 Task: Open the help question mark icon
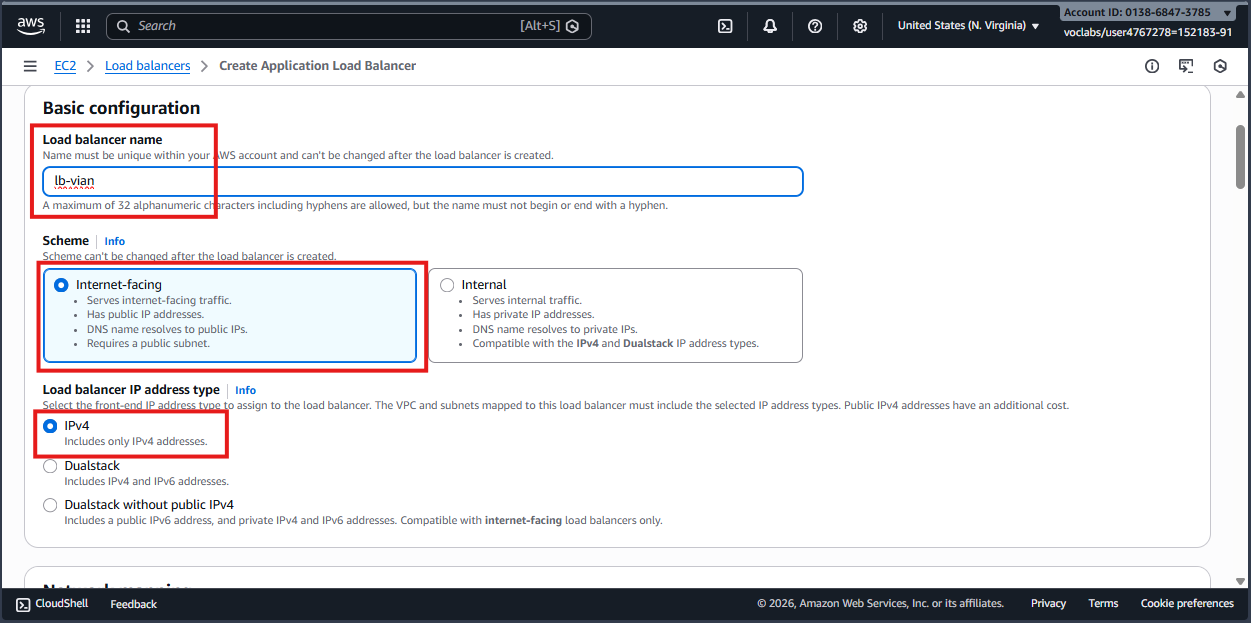click(815, 26)
